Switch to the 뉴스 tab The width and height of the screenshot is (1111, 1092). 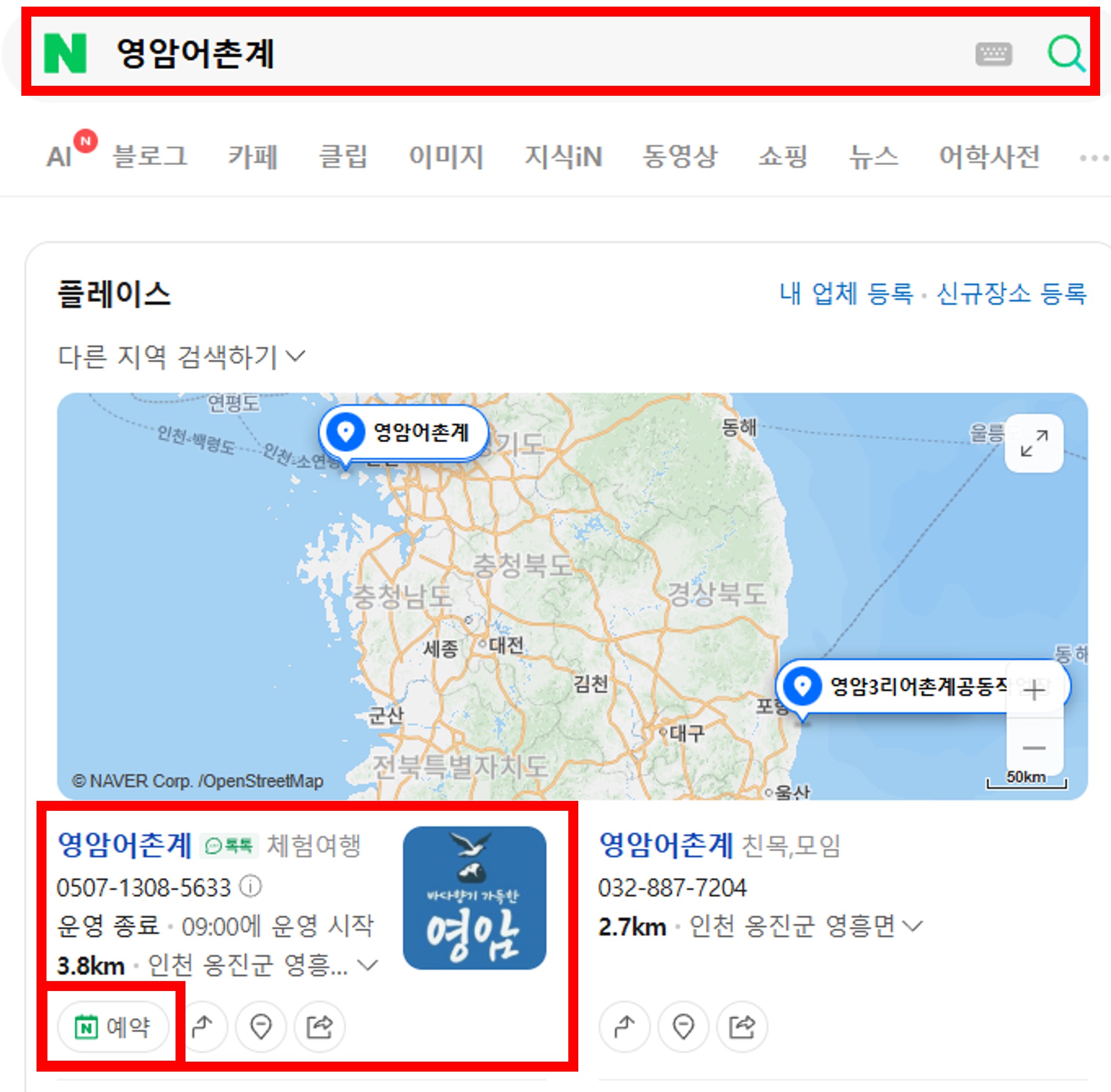tap(873, 156)
